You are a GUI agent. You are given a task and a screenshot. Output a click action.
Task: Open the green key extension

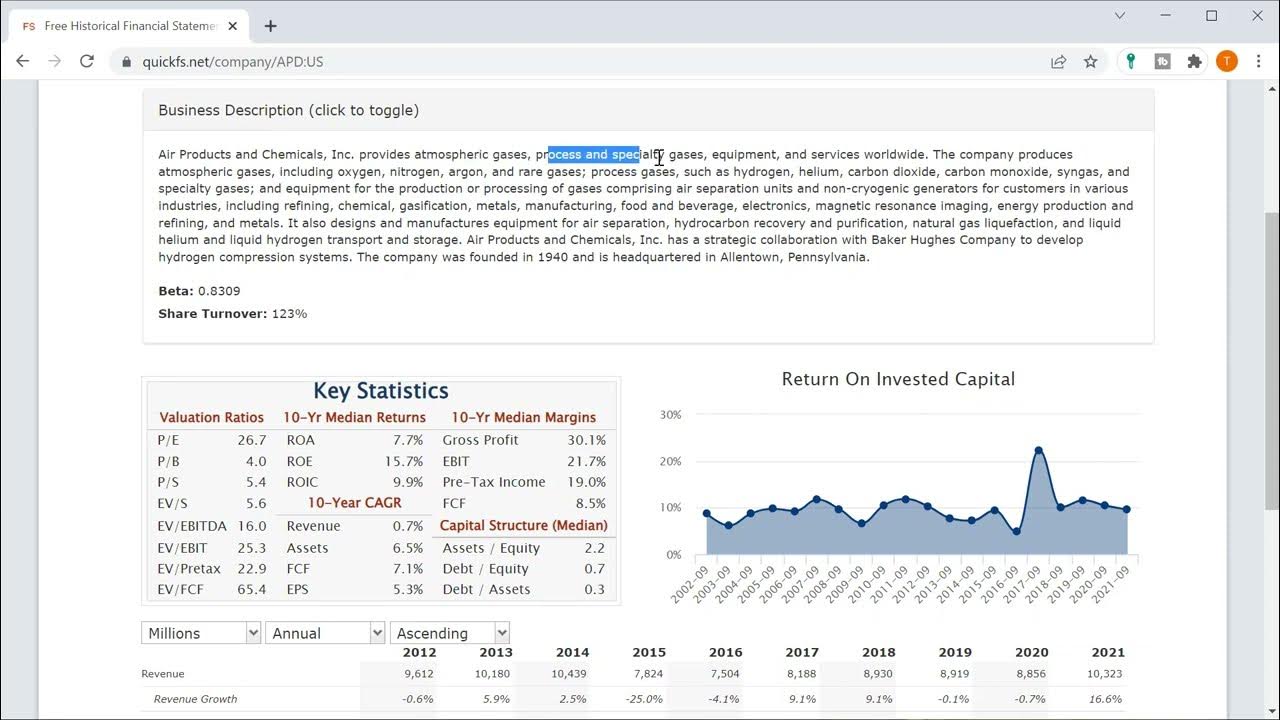click(1130, 61)
